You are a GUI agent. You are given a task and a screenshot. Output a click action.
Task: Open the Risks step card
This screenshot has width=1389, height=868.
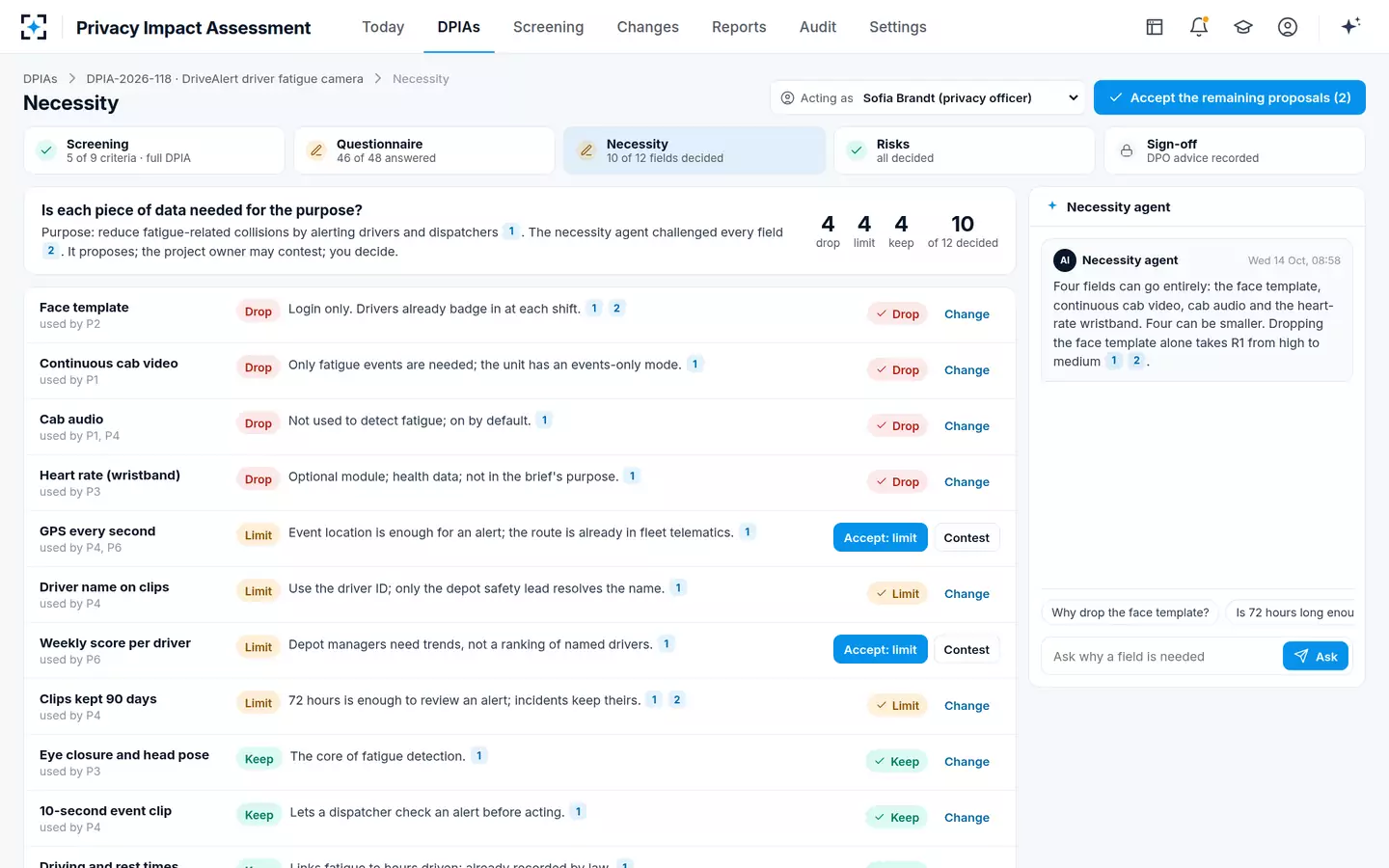click(x=965, y=150)
